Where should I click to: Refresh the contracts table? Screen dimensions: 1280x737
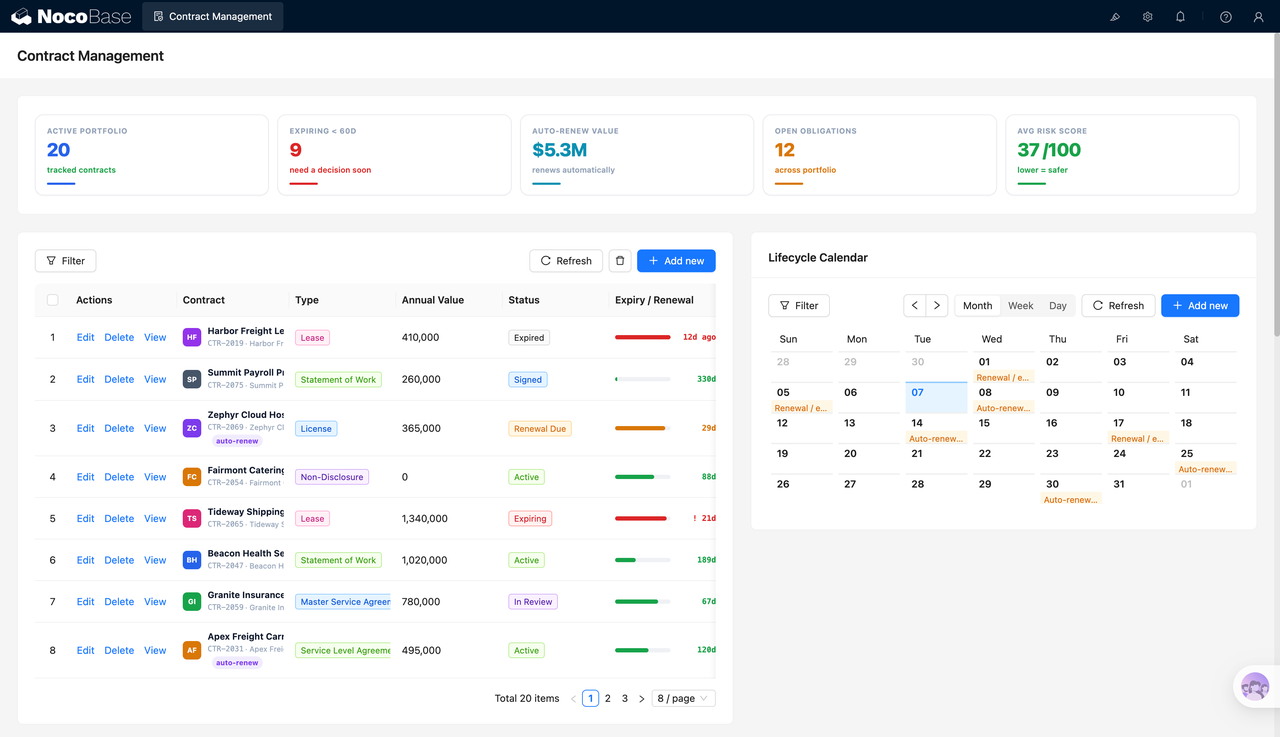point(566,261)
